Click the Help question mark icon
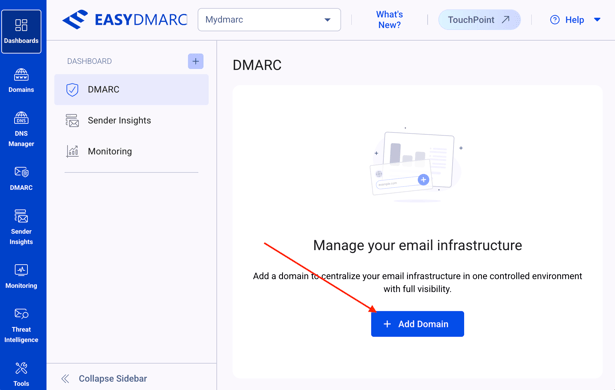This screenshot has width=615, height=390. [x=555, y=20]
